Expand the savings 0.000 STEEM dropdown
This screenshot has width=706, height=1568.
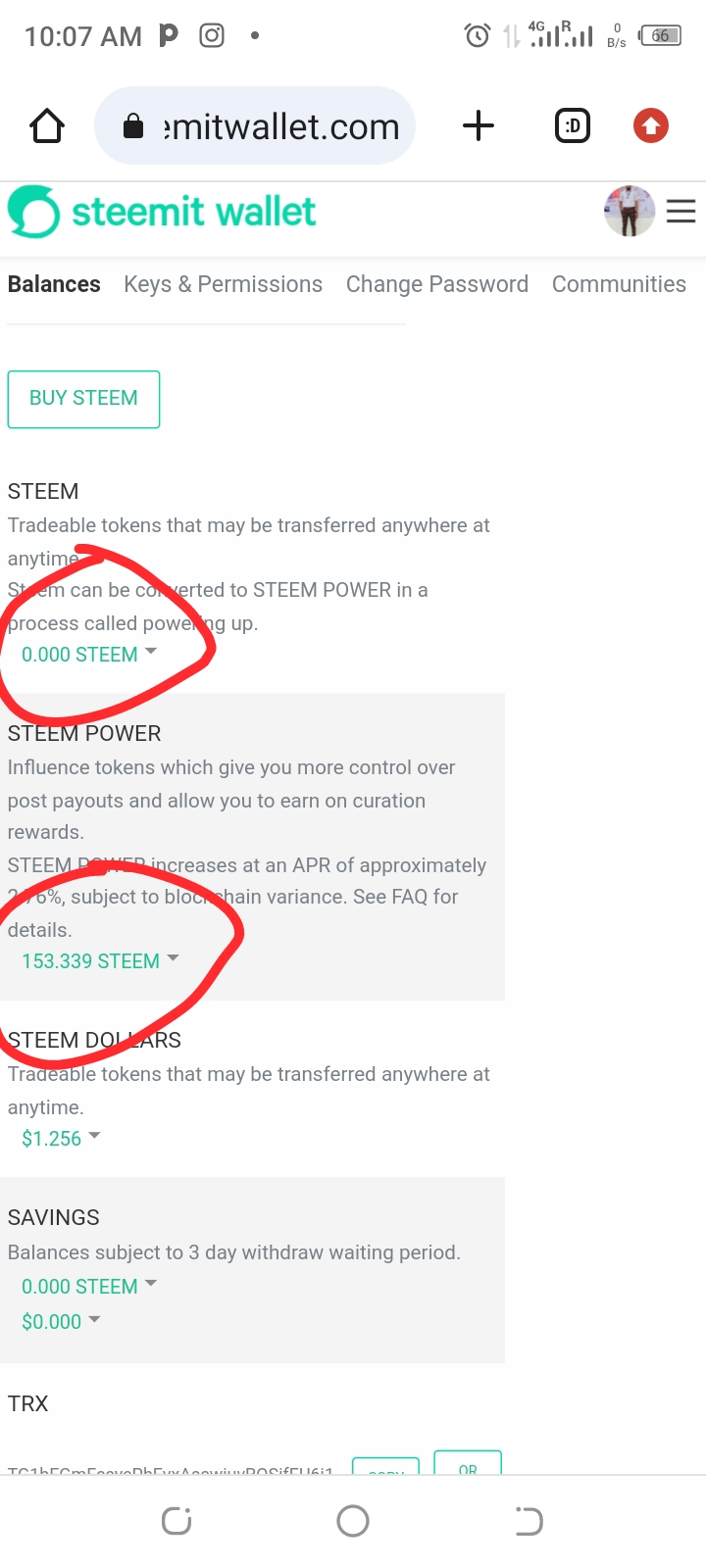(89, 1287)
